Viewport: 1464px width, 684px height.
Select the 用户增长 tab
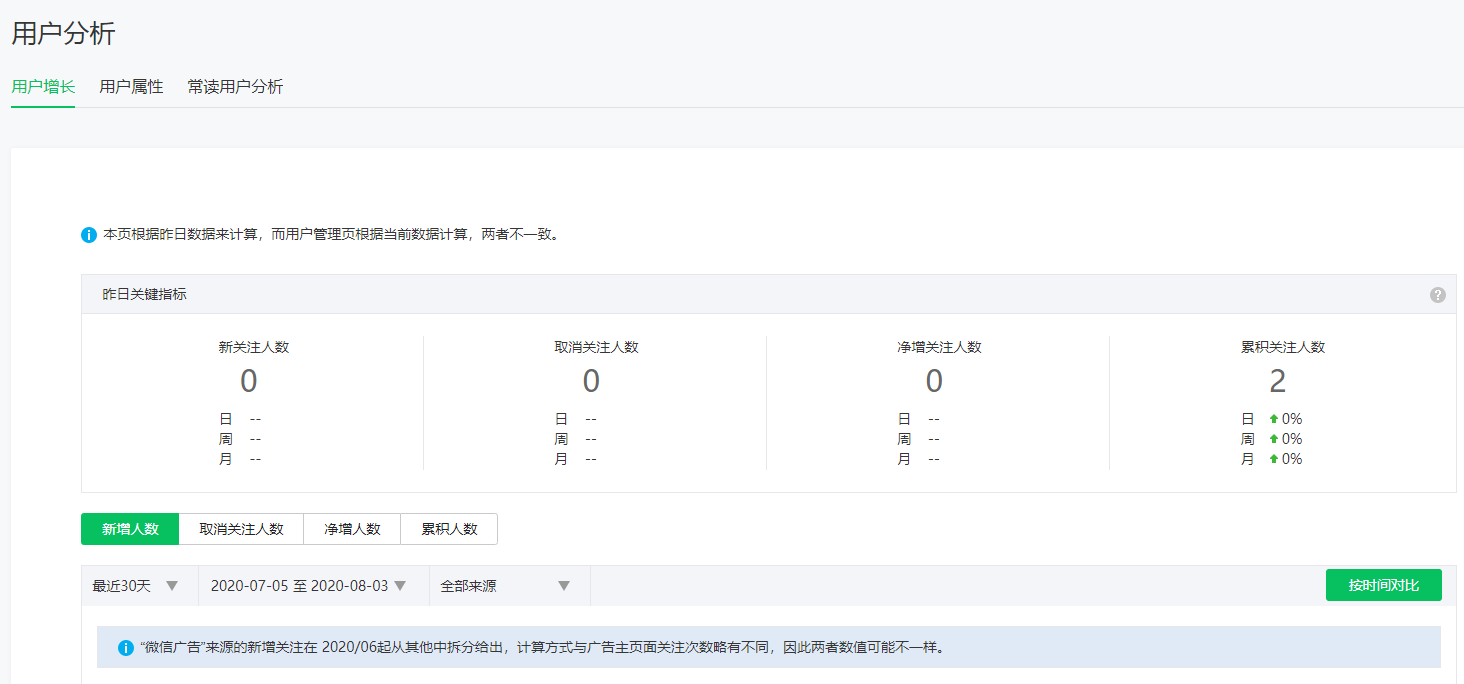pyautogui.click(x=43, y=87)
